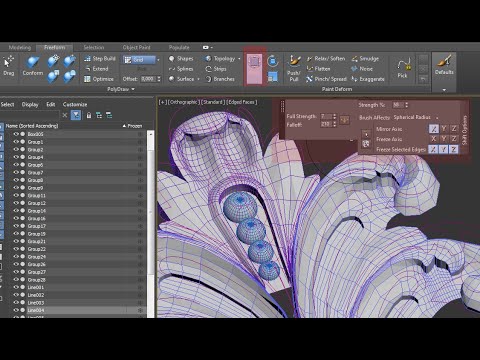Open the Grid draw-on dropdown
The height and width of the screenshot is (360, 480).
[x=158, y=60]
